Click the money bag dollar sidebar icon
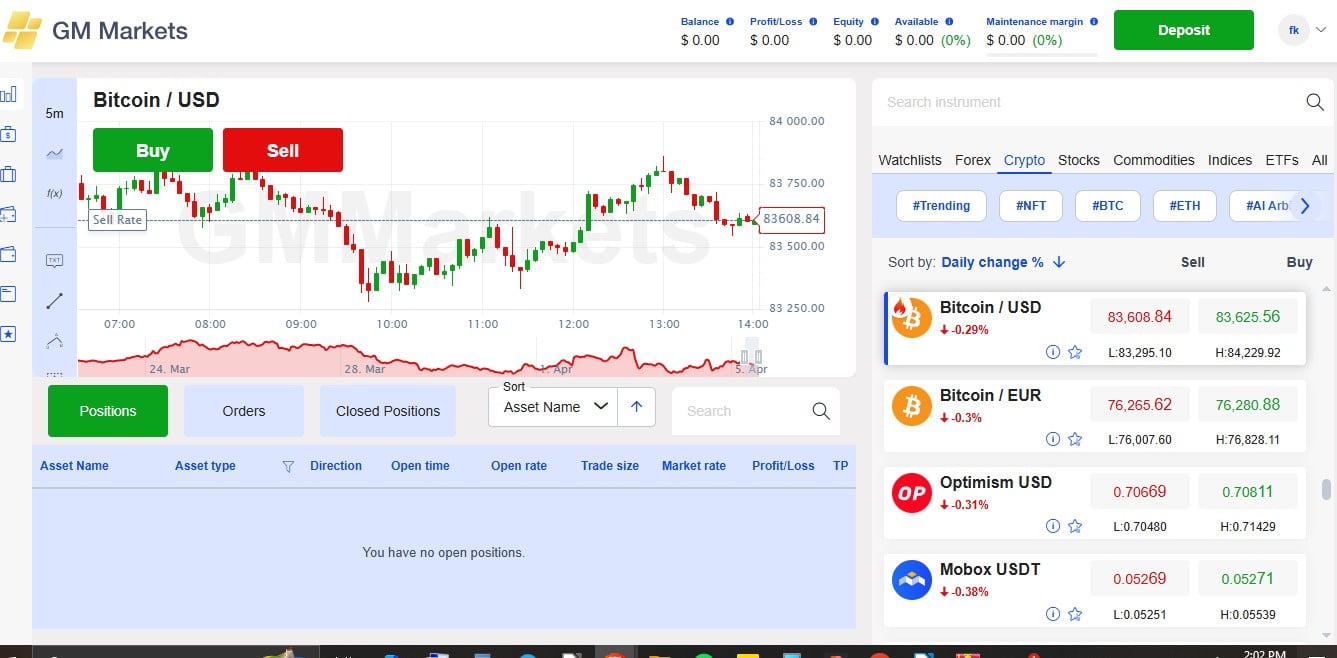 (x=8, y=134)
